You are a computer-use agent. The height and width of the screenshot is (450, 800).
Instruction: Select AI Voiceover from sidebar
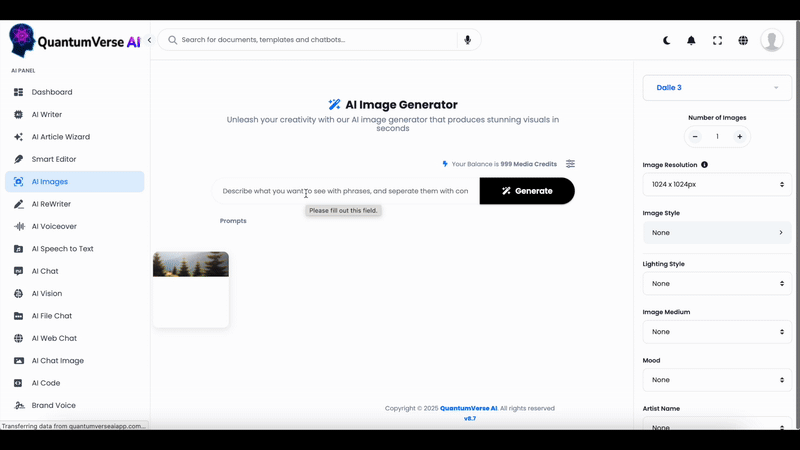pos(54,227)
